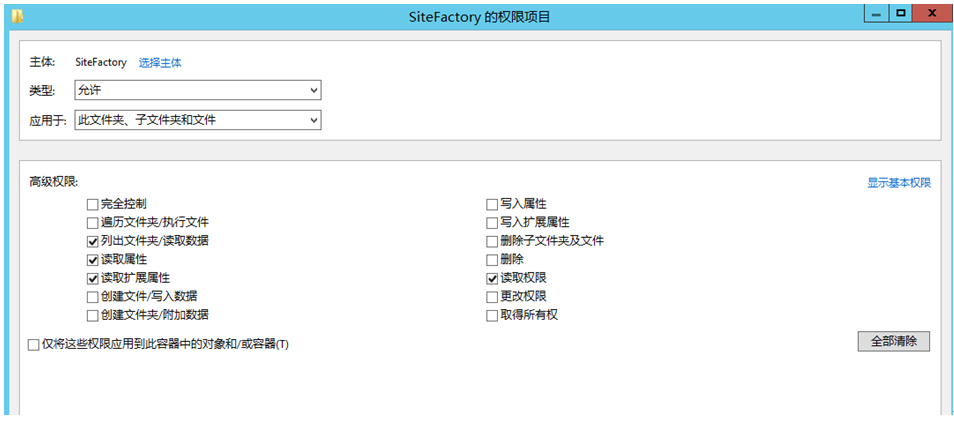This screenshot has width=954, height=422.
Task: Click 选择主体 link
Action: pos(160,62)
